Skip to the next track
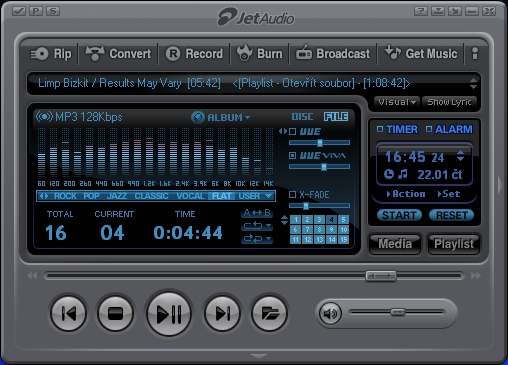 coord(222,313)
